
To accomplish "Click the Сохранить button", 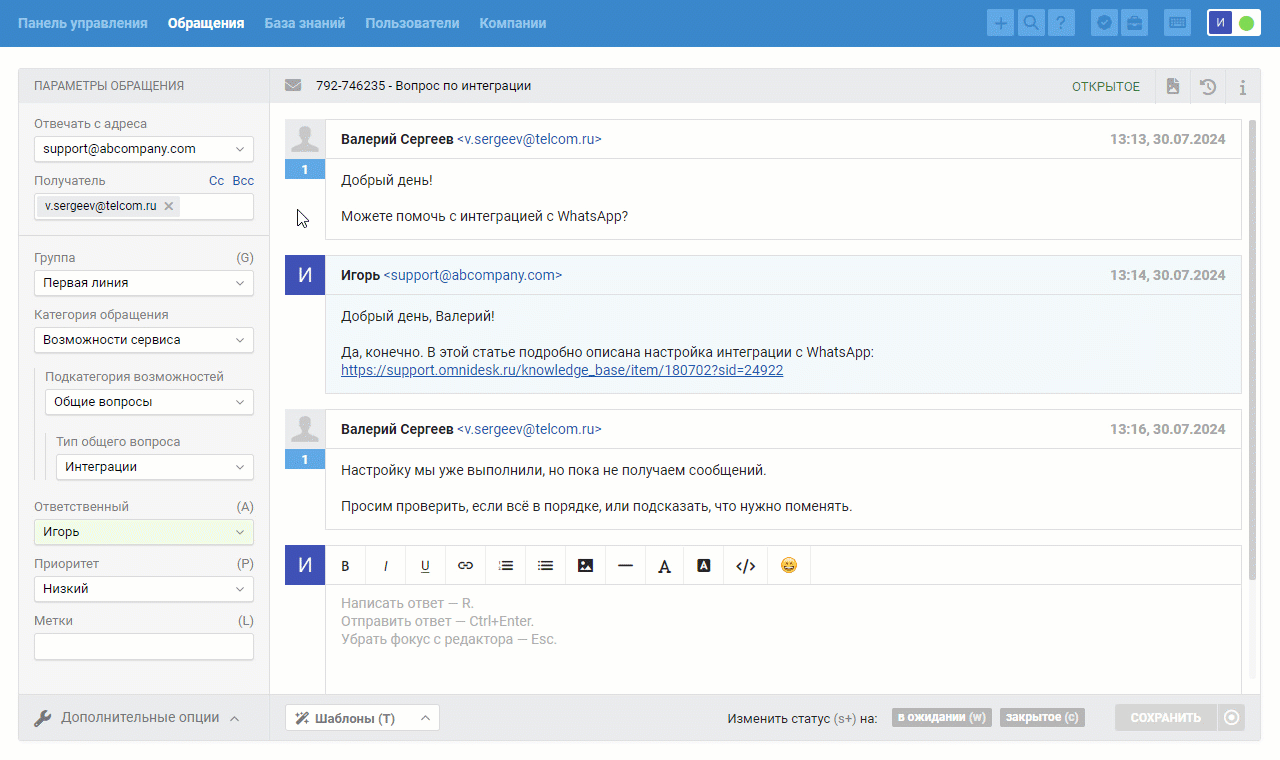I will 1166,717.
